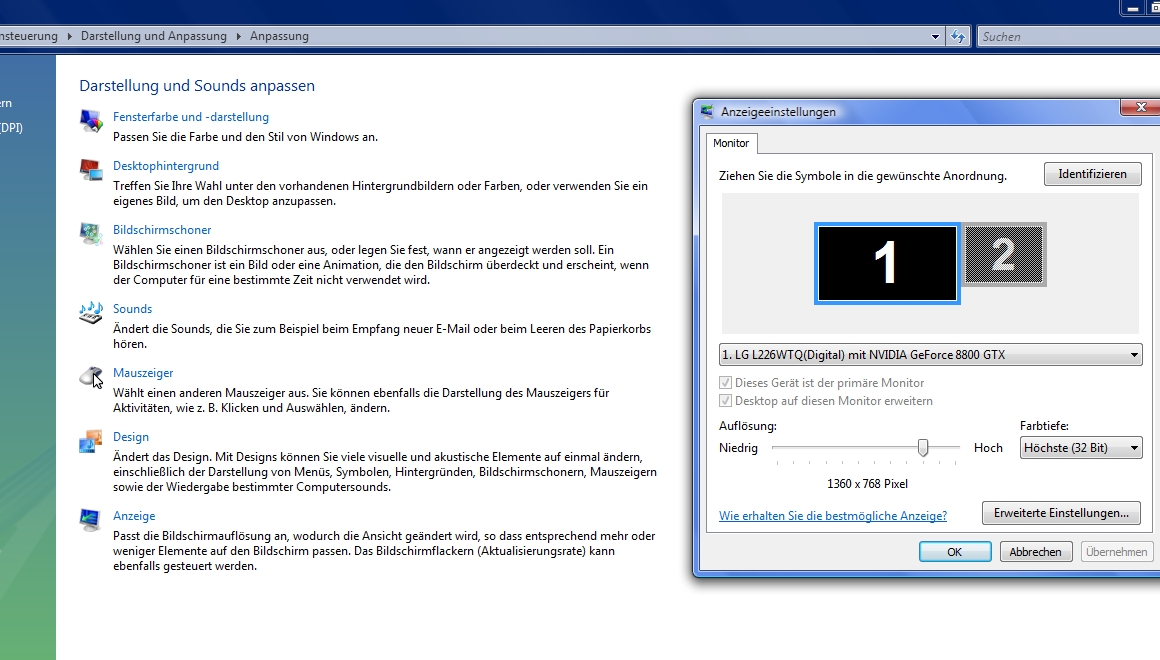Open the Mauszeiger mouse icon

[91, 377]
